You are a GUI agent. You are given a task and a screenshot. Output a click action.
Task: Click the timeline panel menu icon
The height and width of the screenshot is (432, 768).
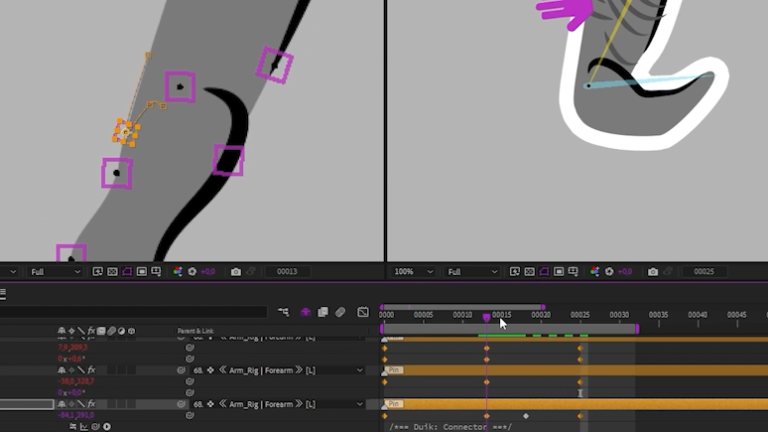4,294
